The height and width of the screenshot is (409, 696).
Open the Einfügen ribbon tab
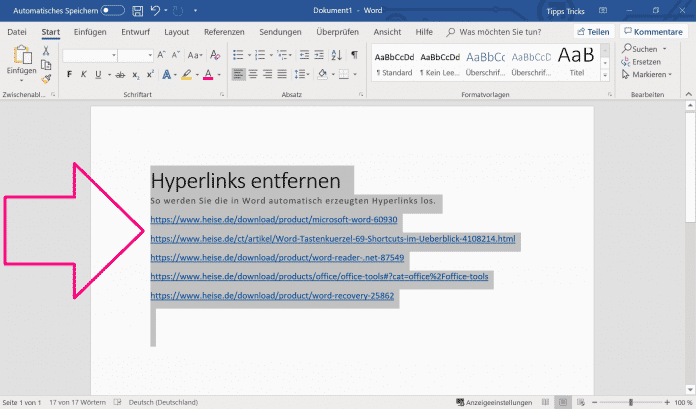[90, 32]
